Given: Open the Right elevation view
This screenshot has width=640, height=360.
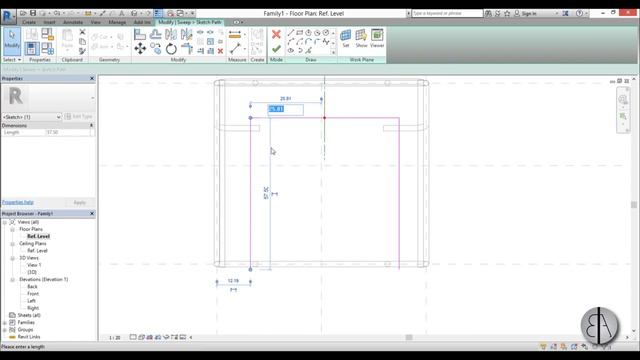Looking at the screenshot, I should point(33,308).
